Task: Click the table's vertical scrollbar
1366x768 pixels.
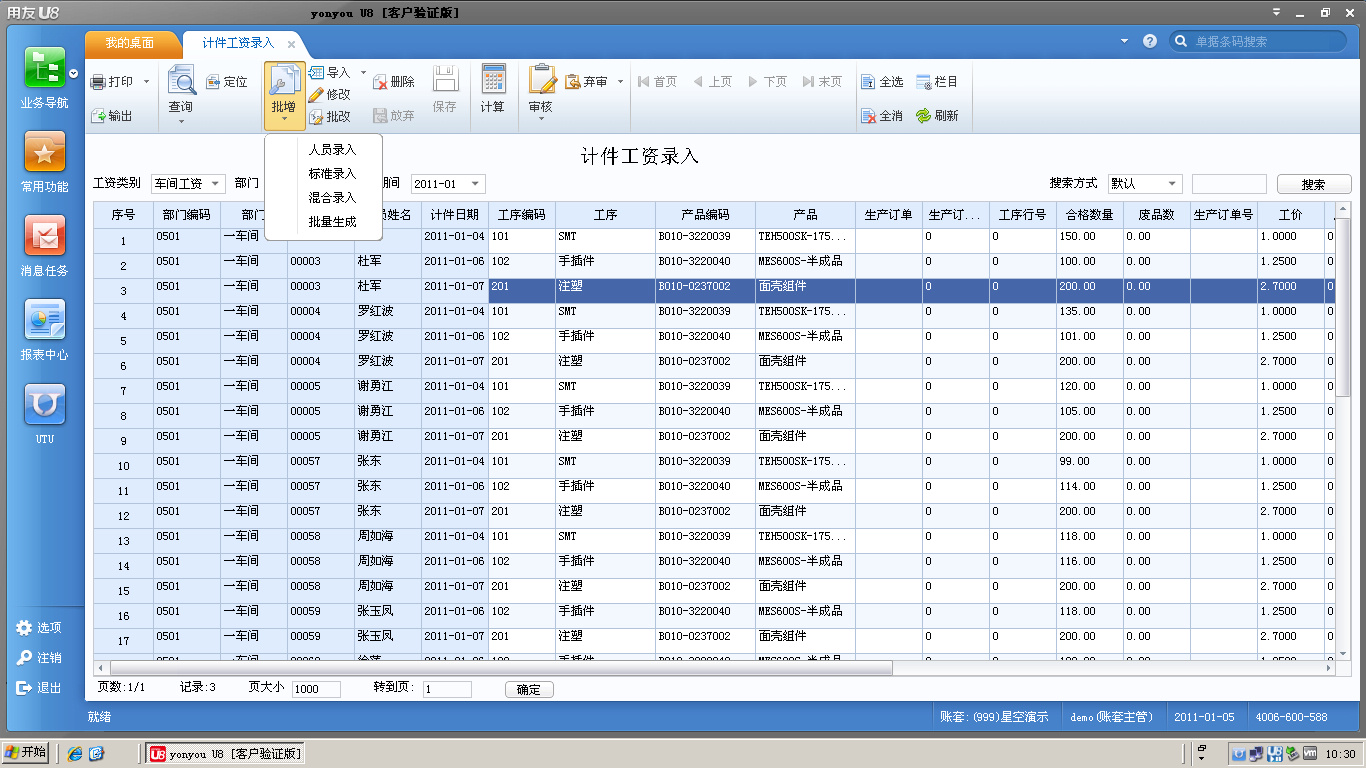Action: click(x=1344, y=310)
